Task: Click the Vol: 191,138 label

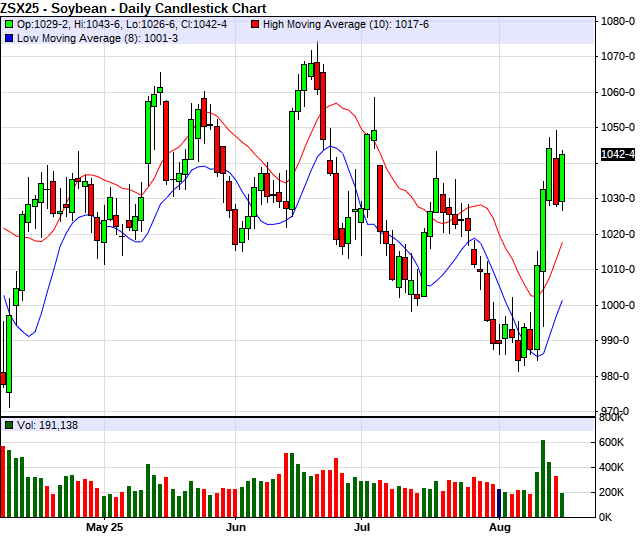Action: coord(47,425)
